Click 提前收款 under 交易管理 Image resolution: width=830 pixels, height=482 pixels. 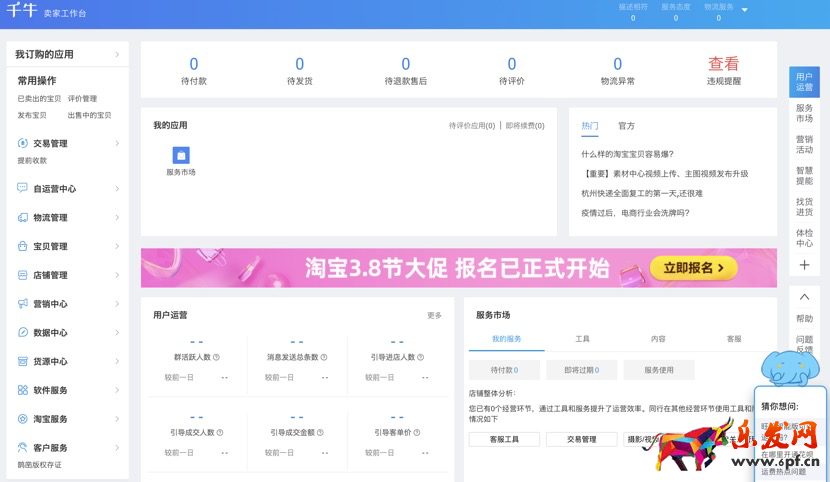pyautogui.click(x=32, y=160)
